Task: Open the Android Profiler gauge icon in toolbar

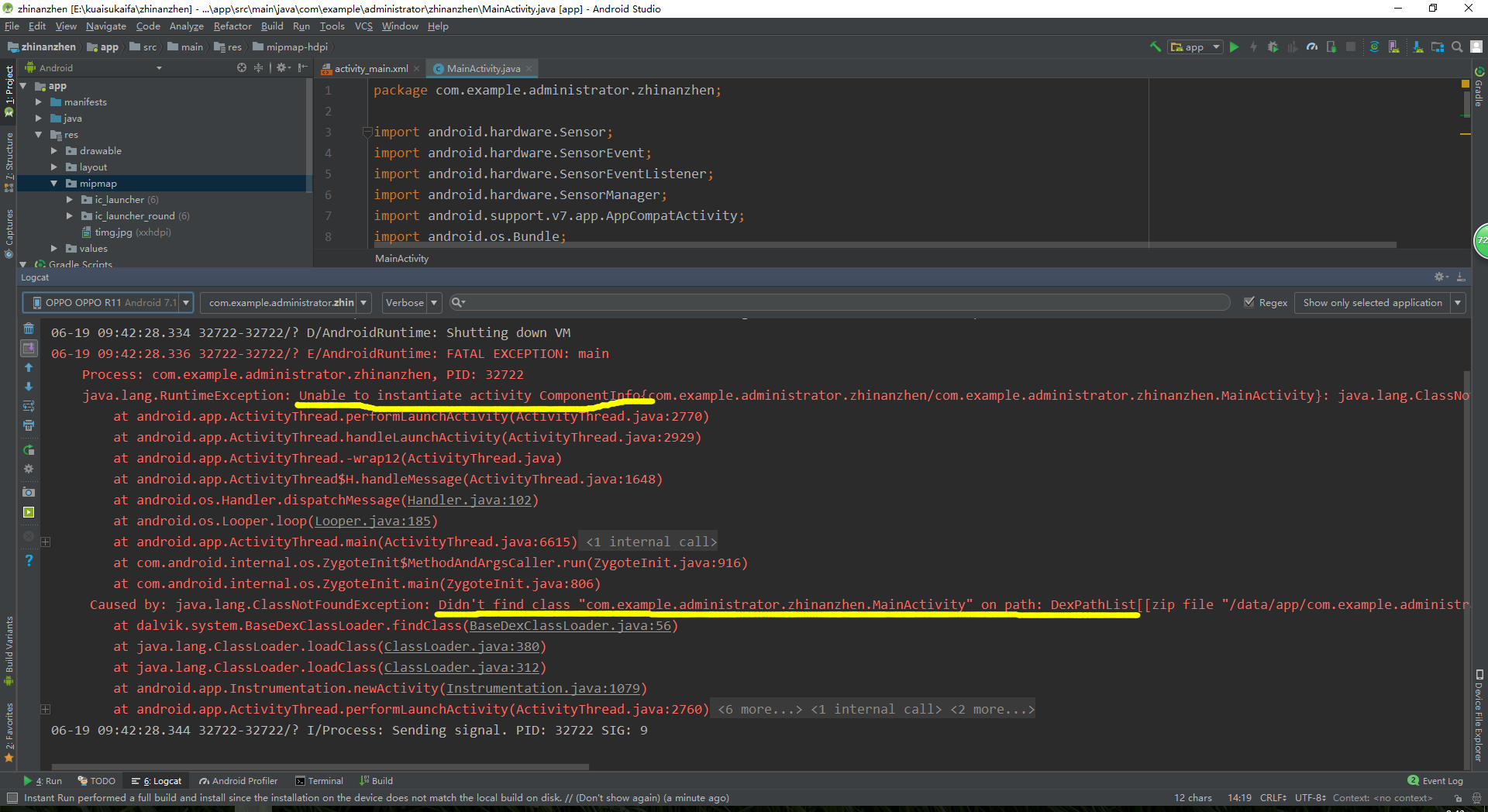Action: pyautogui.click(x=1312, y=47)
